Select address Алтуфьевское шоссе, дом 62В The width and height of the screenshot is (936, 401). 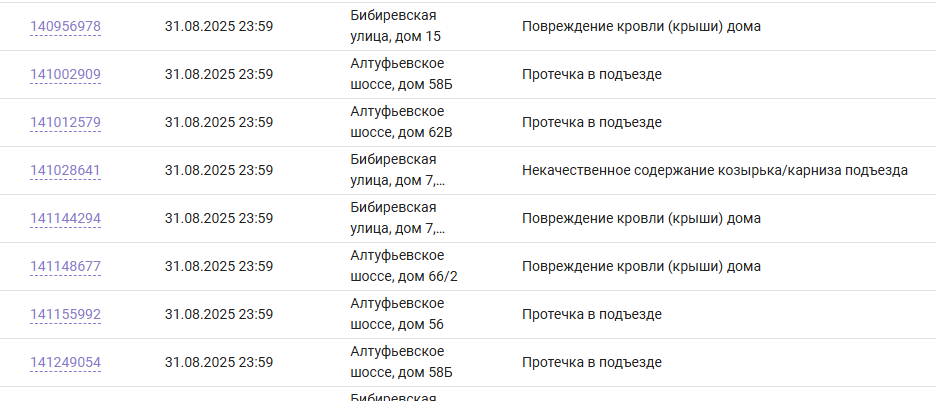401,122
